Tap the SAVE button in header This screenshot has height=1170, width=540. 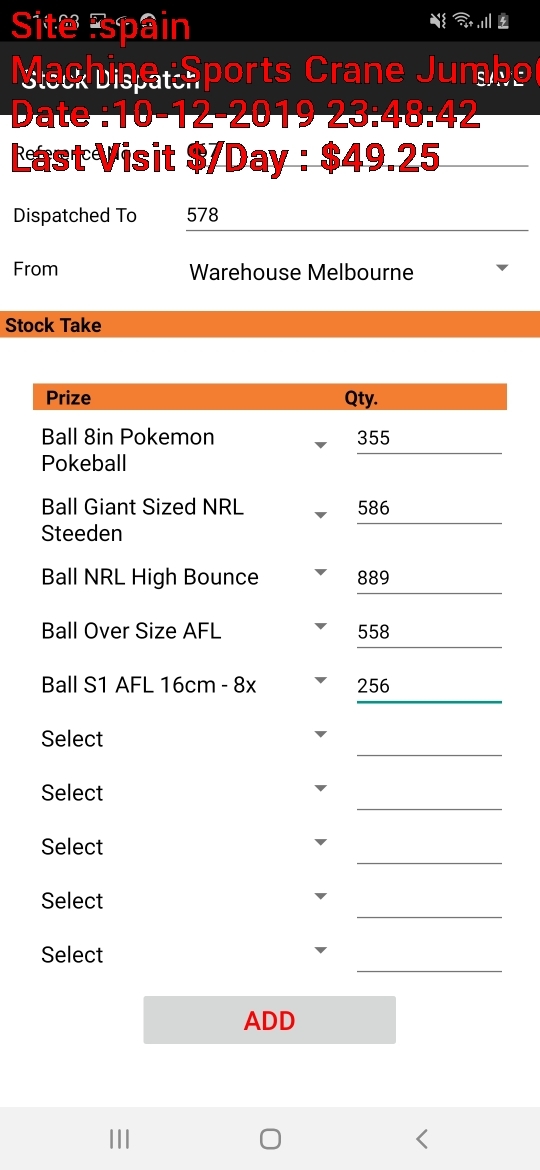click(x=498, y=79)
